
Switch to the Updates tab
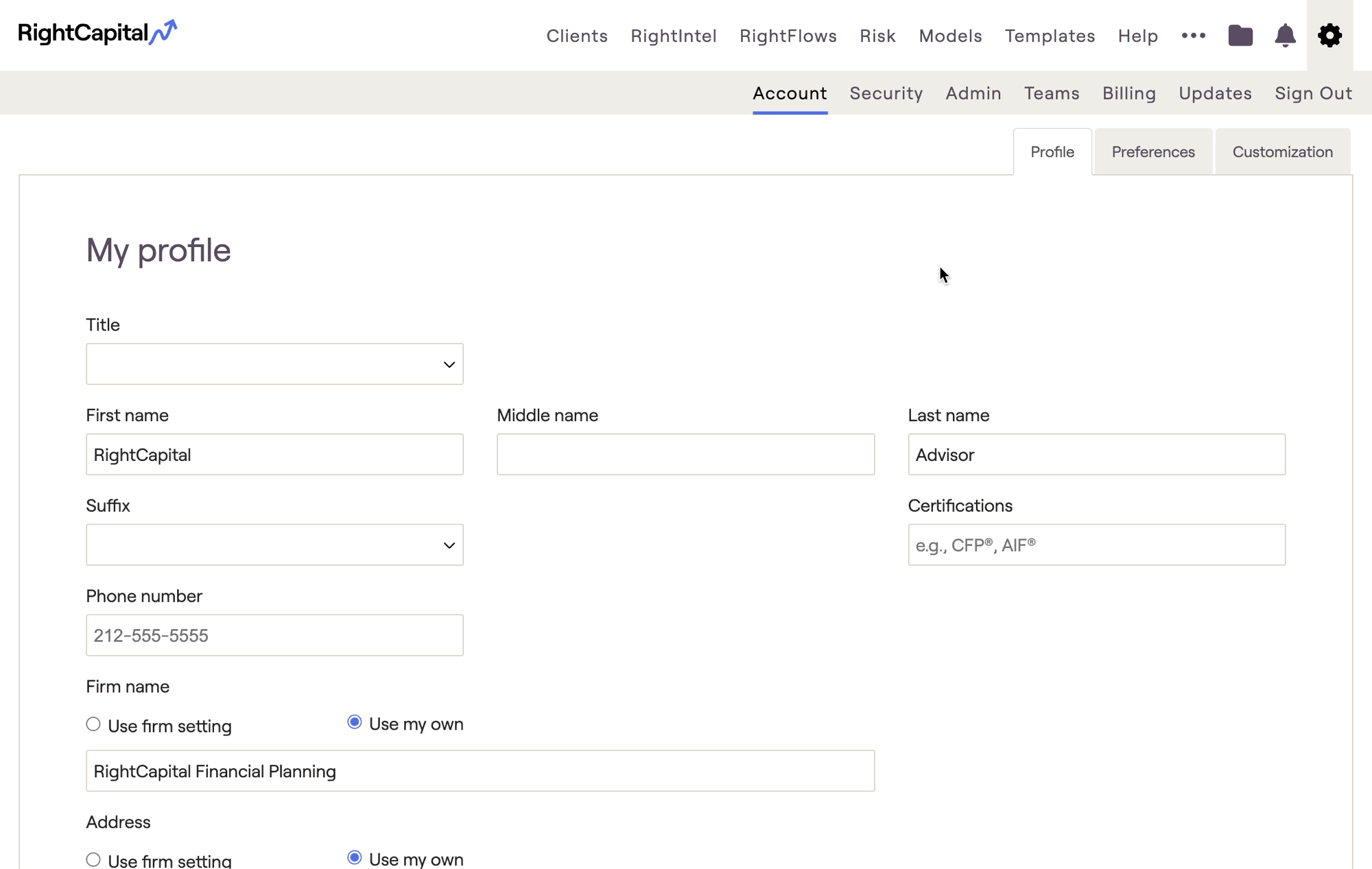click(1216, 93)
